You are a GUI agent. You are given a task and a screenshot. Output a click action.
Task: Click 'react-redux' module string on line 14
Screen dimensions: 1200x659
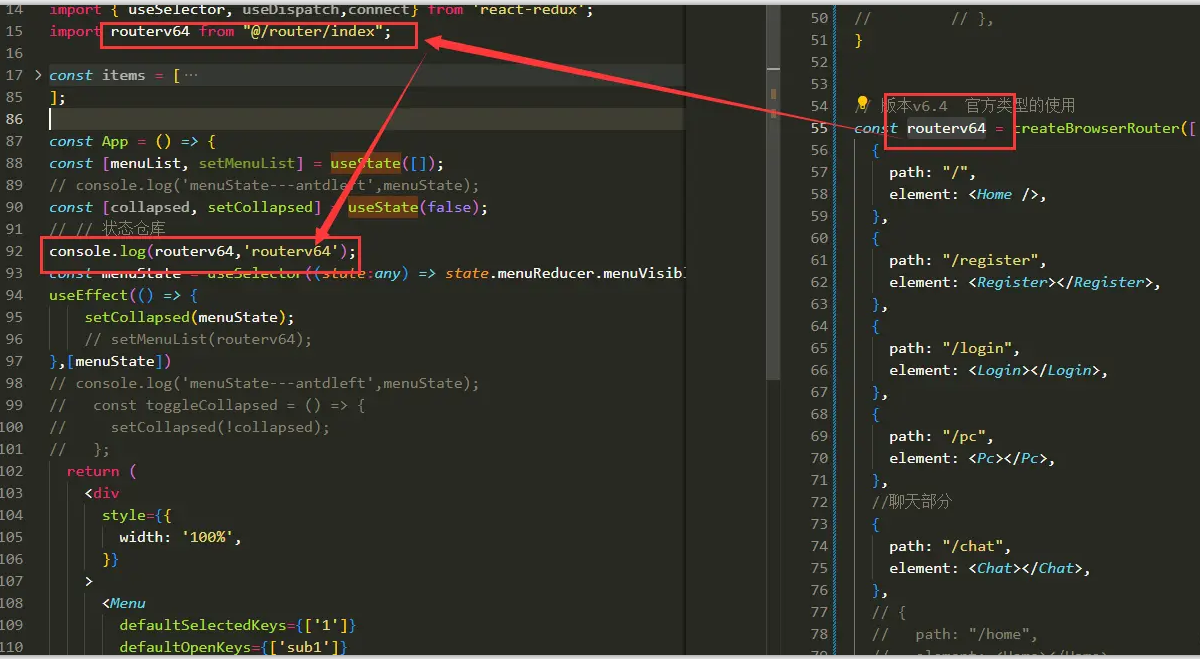click(530, 9)
